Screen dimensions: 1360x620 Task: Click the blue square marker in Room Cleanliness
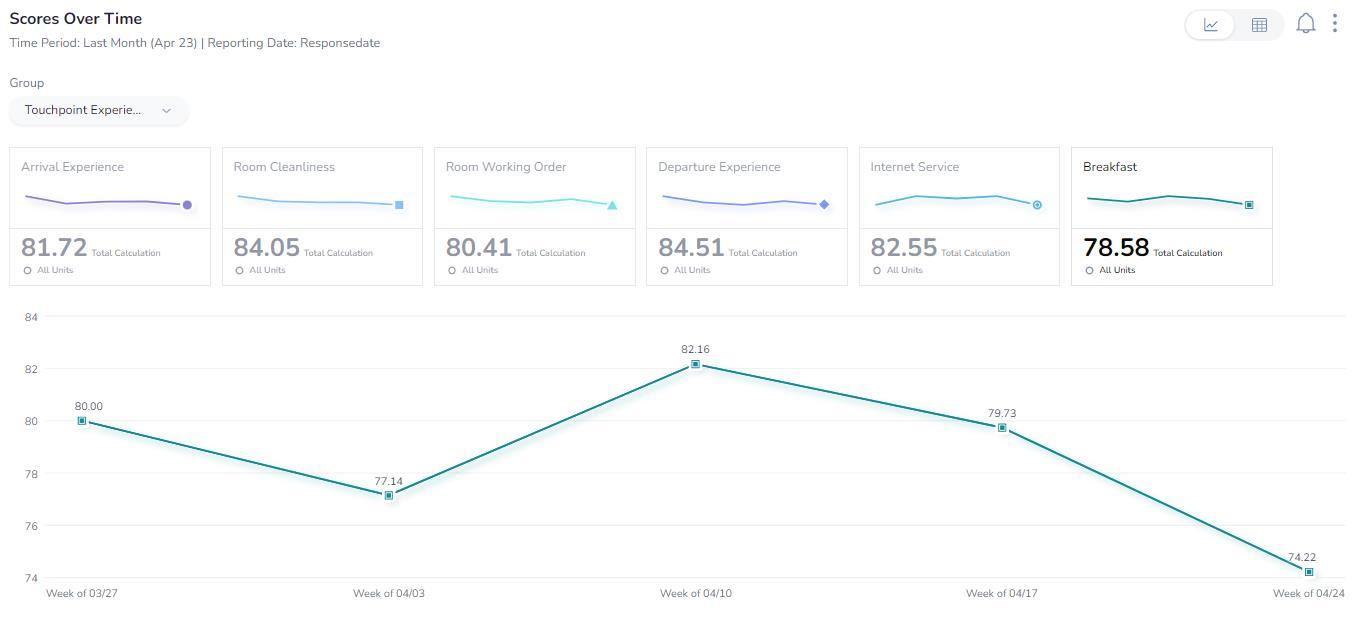399,205
